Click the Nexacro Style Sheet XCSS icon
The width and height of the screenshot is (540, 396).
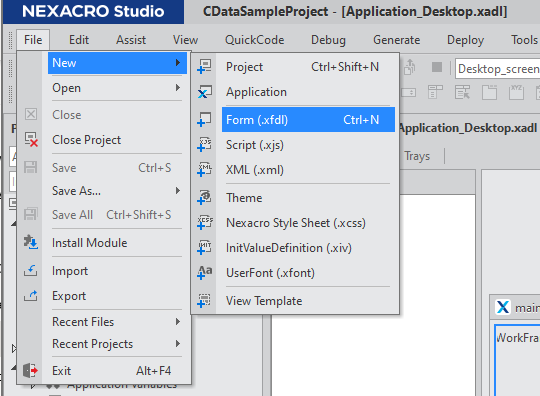pyautogui.click(x=205, y=223)
